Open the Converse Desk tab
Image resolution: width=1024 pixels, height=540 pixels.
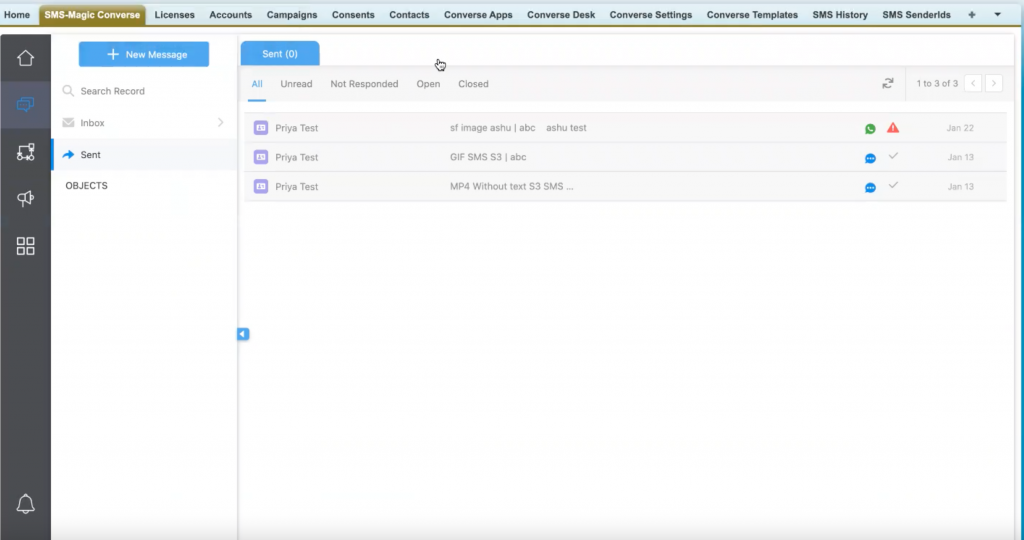561,14
